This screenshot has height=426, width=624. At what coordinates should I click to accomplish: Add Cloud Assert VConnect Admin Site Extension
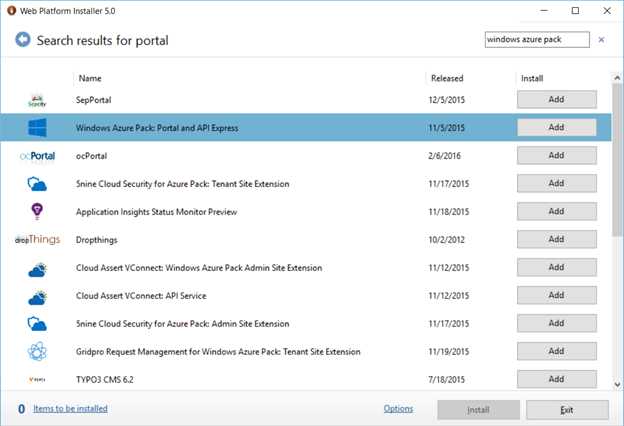(x=557, y=267)
